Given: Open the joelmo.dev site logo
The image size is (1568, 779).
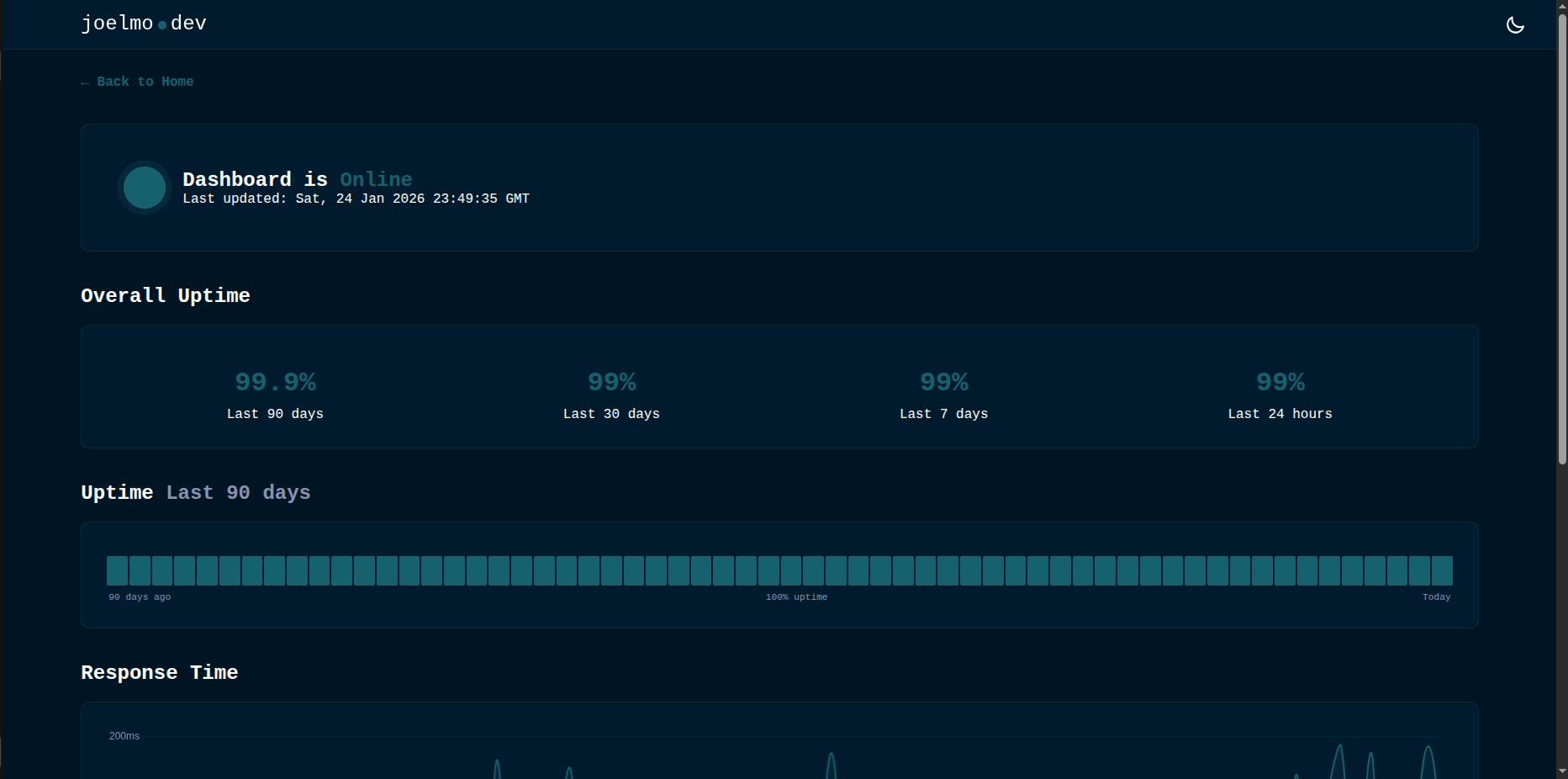Looking at the screenshot, I should tap(144, 24).
